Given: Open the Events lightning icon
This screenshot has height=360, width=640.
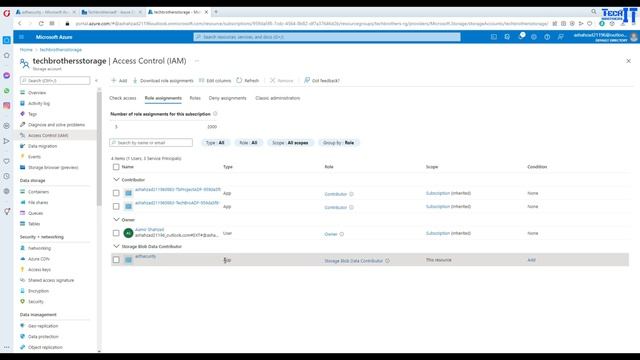Looking at the screenshot, I should 22,156.
